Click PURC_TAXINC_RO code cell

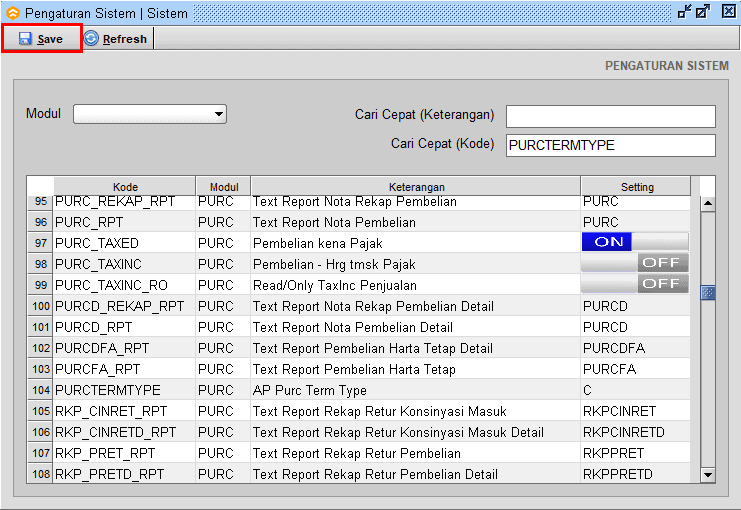click(x=125, y=285)
